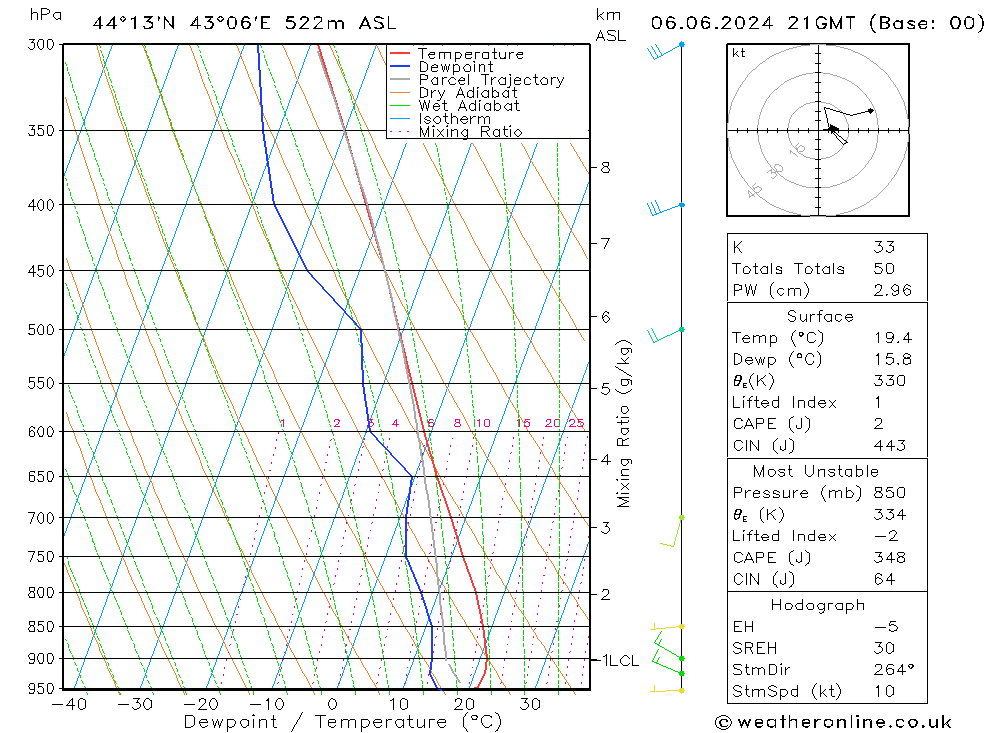Click the 'kt' label in hodograph

739,53
